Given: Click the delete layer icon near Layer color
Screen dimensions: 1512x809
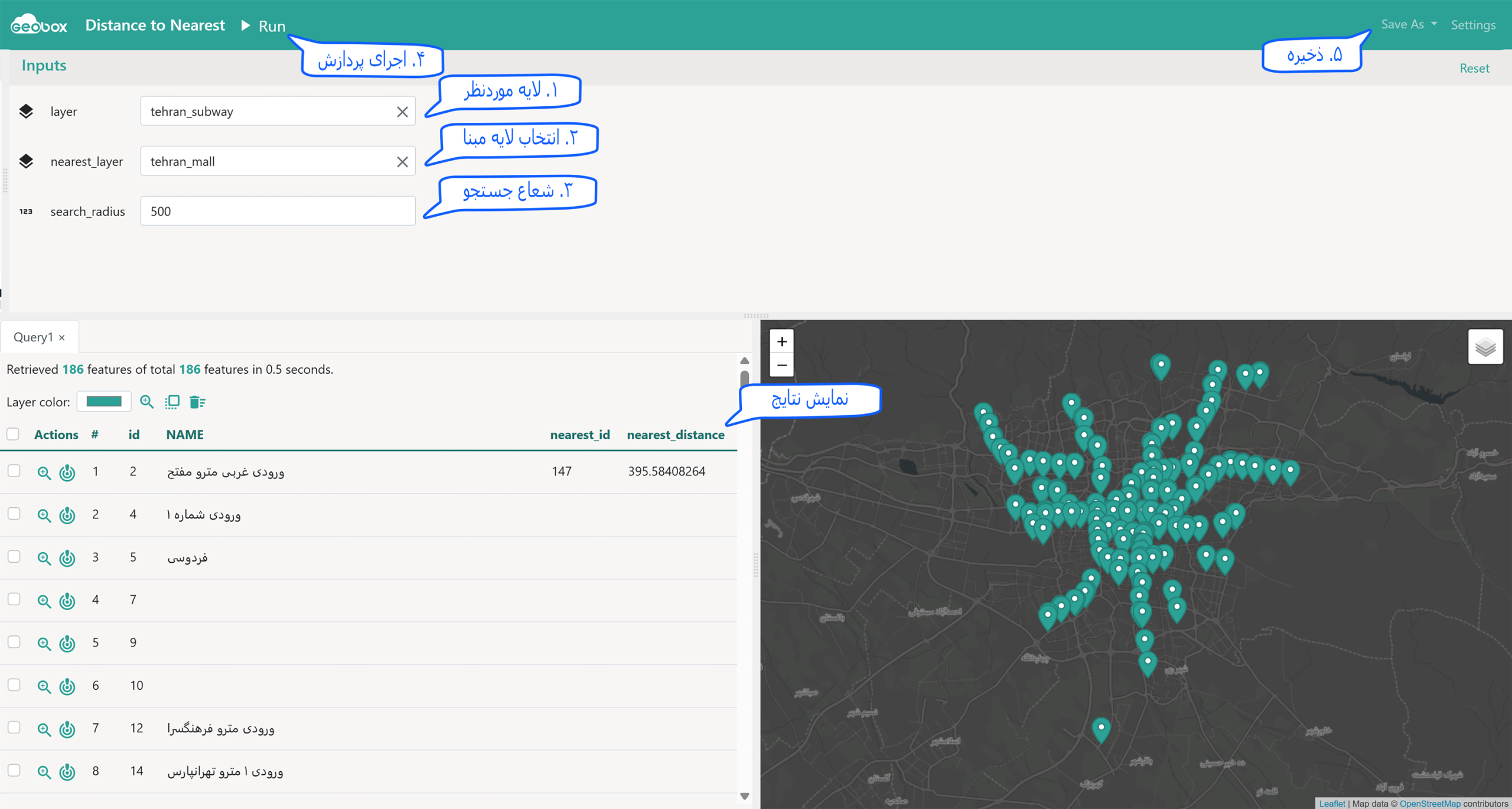Looking at the screenshot, I should 197,402.
